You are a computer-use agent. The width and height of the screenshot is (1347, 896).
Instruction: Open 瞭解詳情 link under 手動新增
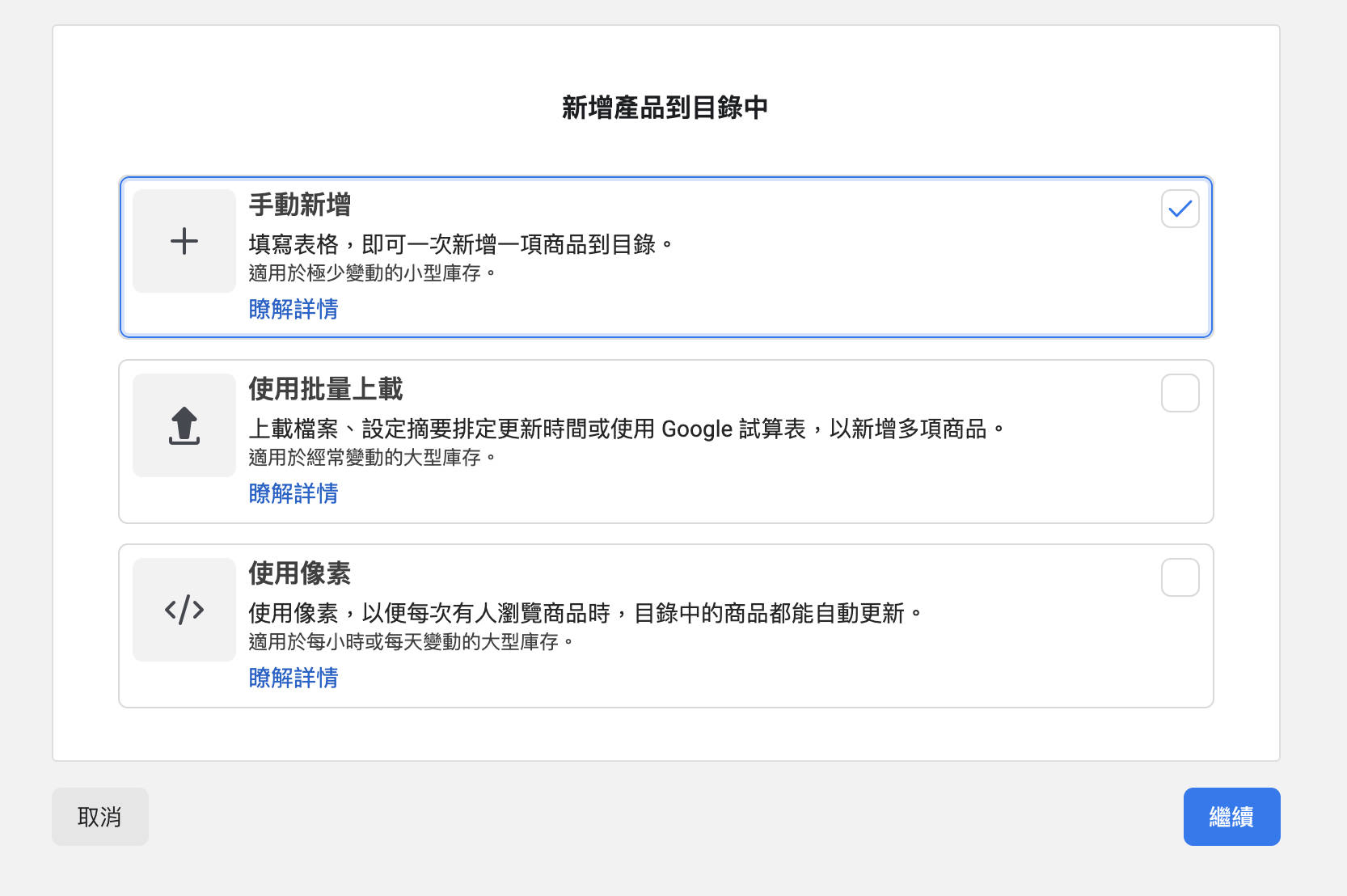pos(293,309)
